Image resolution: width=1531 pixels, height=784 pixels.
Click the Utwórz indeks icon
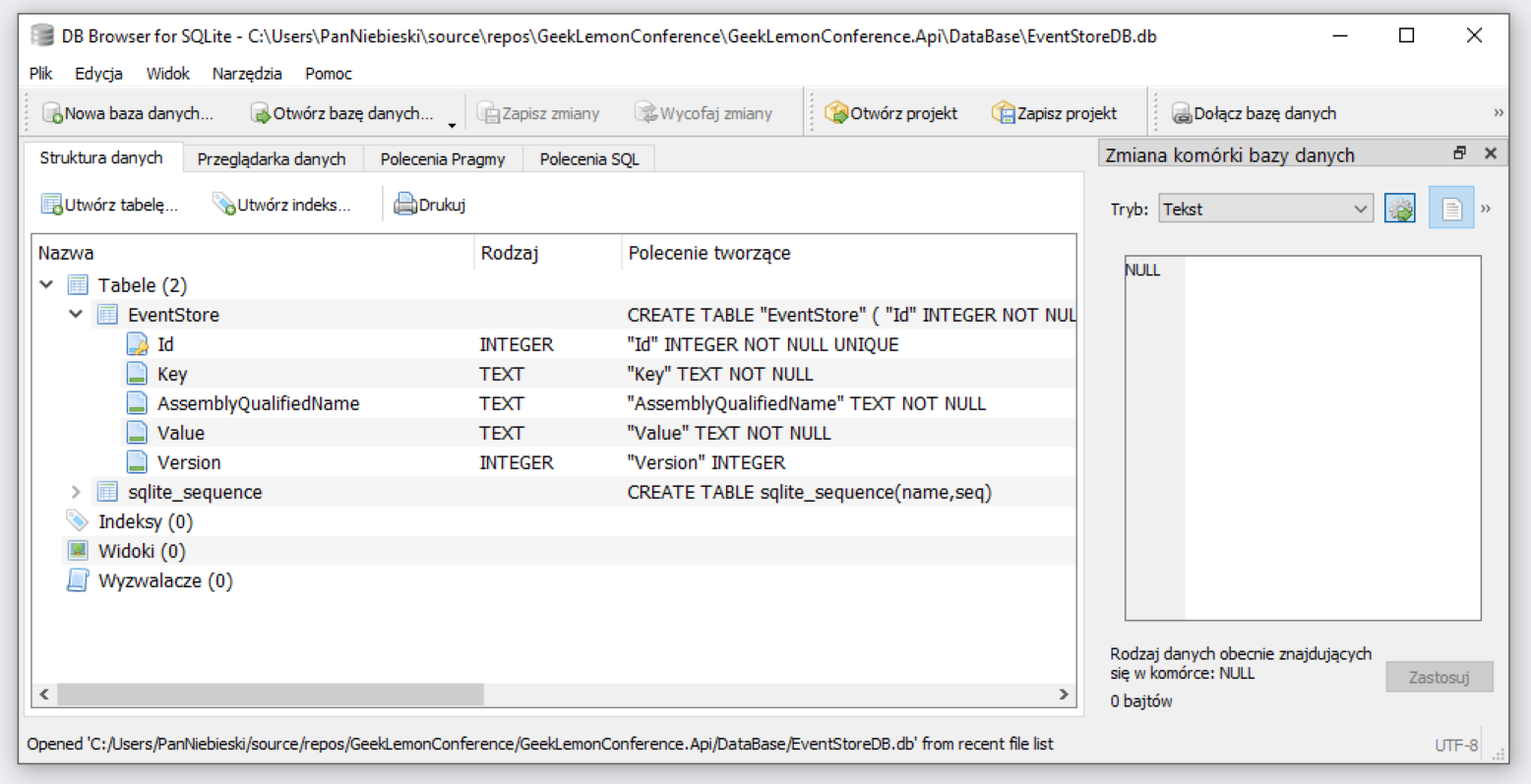(224, 205)
